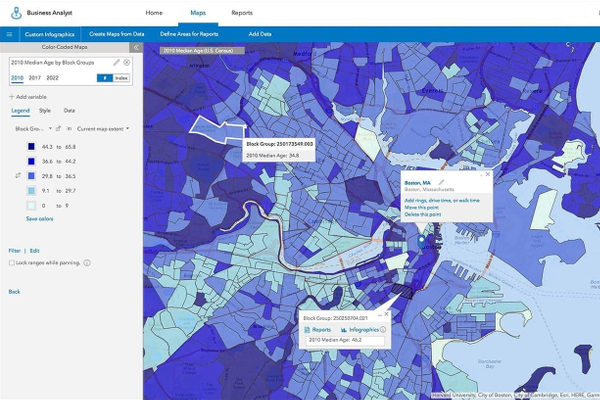The height and width of the screenshot is (400, 600).
Task: Click the darkest 44.3 to 65.8 color swatch
Action: click(32, 146)
